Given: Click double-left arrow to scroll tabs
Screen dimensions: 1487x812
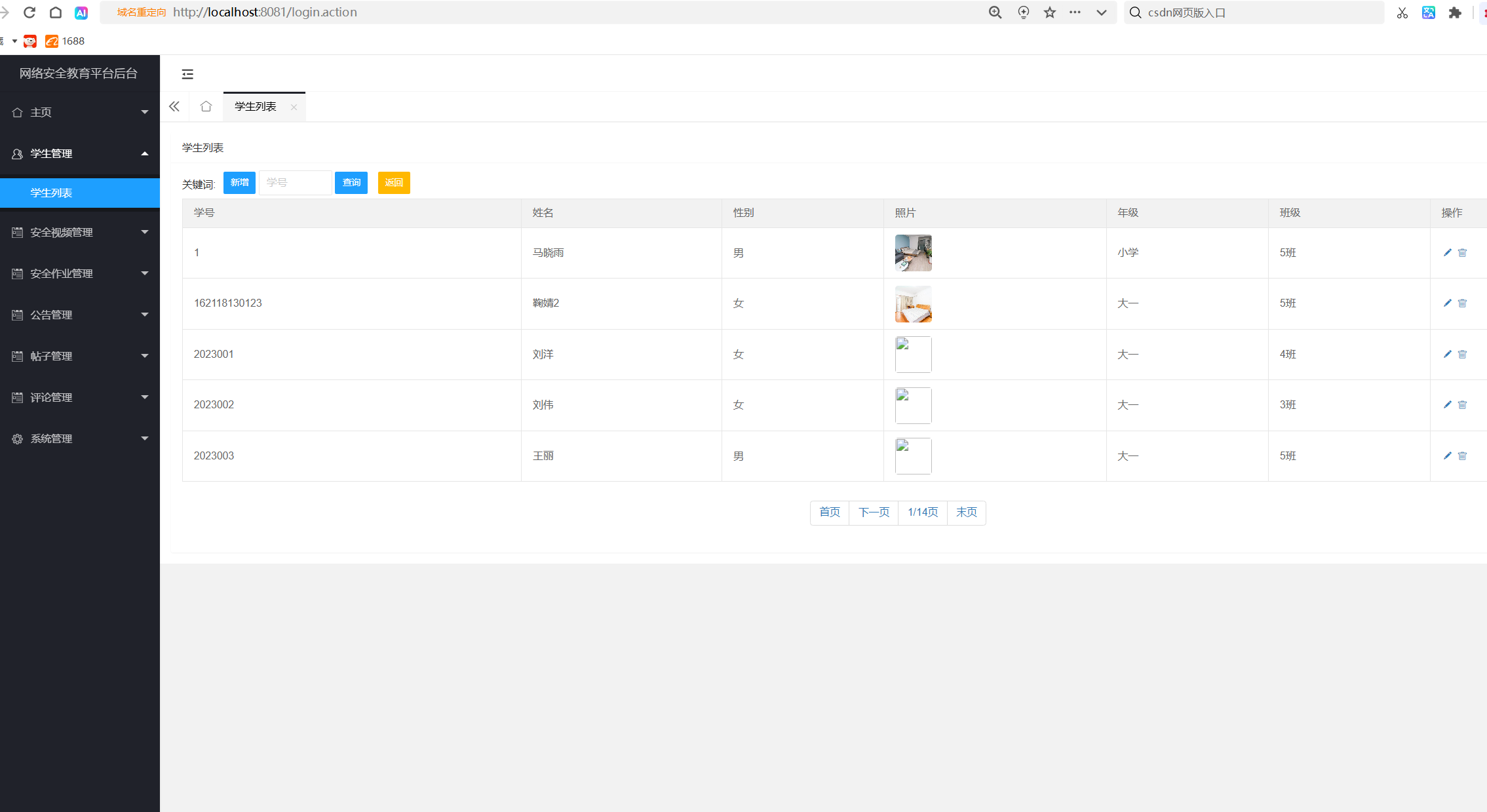Looking at the screenshot, I should point(174,106).
